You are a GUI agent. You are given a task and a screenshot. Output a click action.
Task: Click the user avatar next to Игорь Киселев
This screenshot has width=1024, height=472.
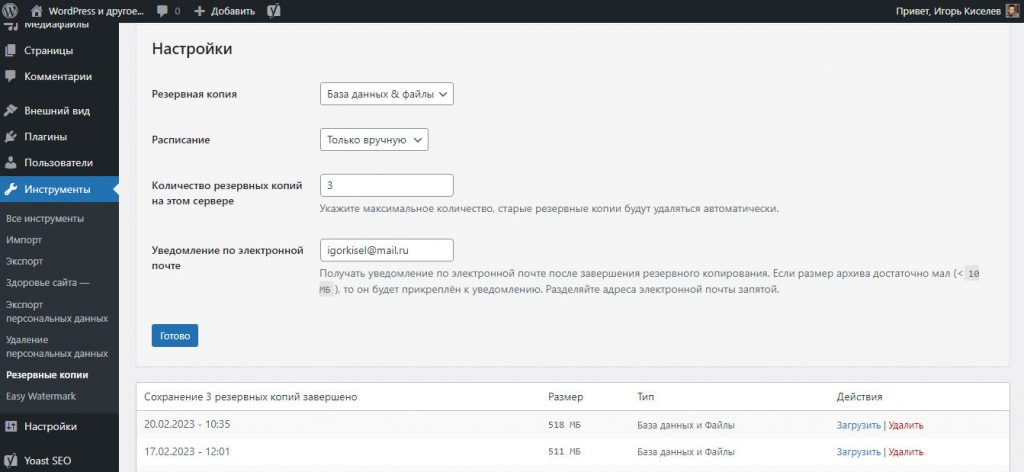pyautogui.click(x=1012, y=10)
